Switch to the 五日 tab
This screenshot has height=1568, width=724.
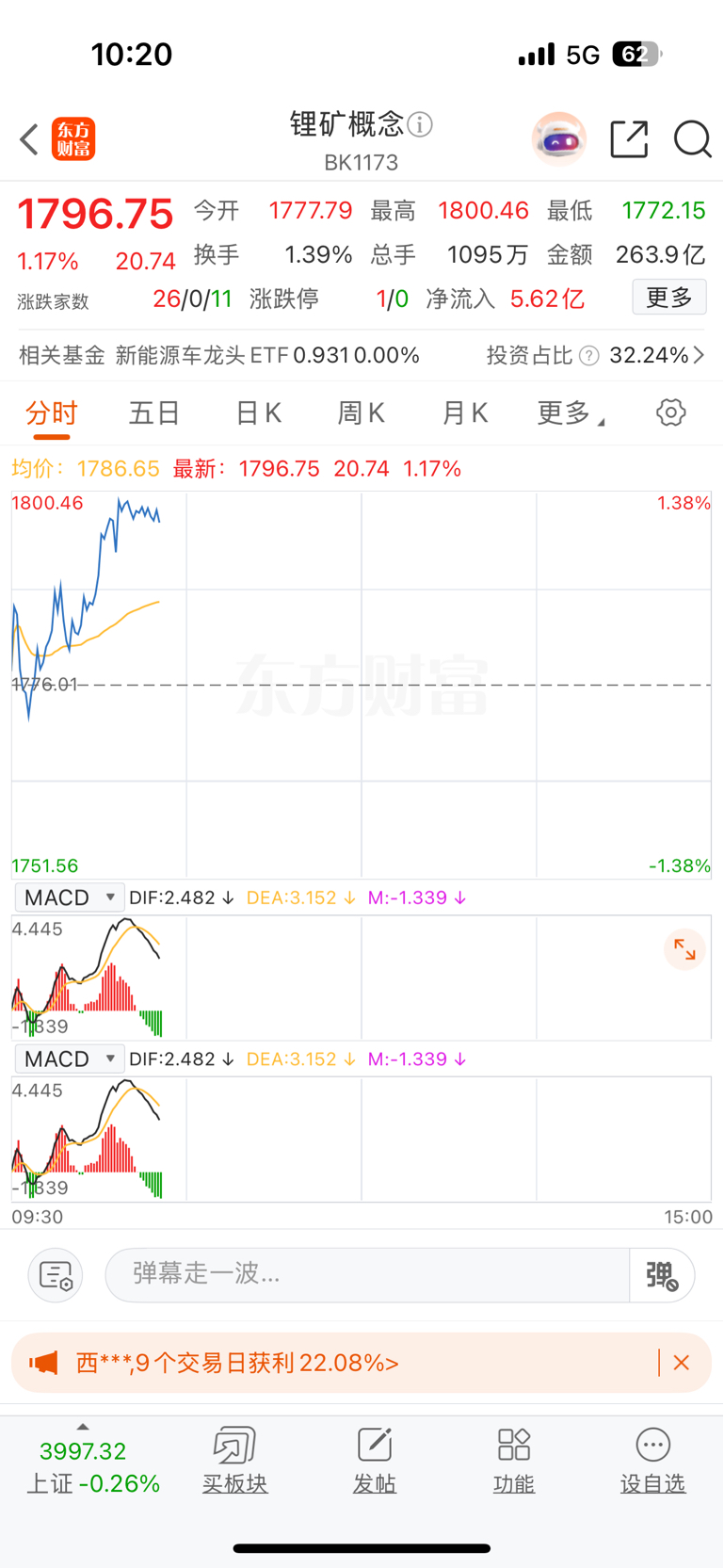click(154, 413)
